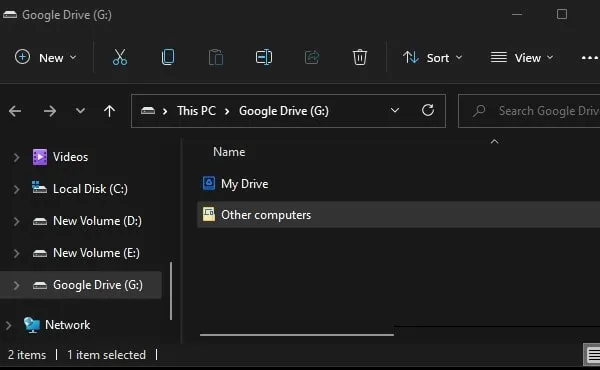This screenshot has height=370, width=600.
Task: Click the Google Drive (G:) sidebar drive icon
Action: click(x=40, y=285)
